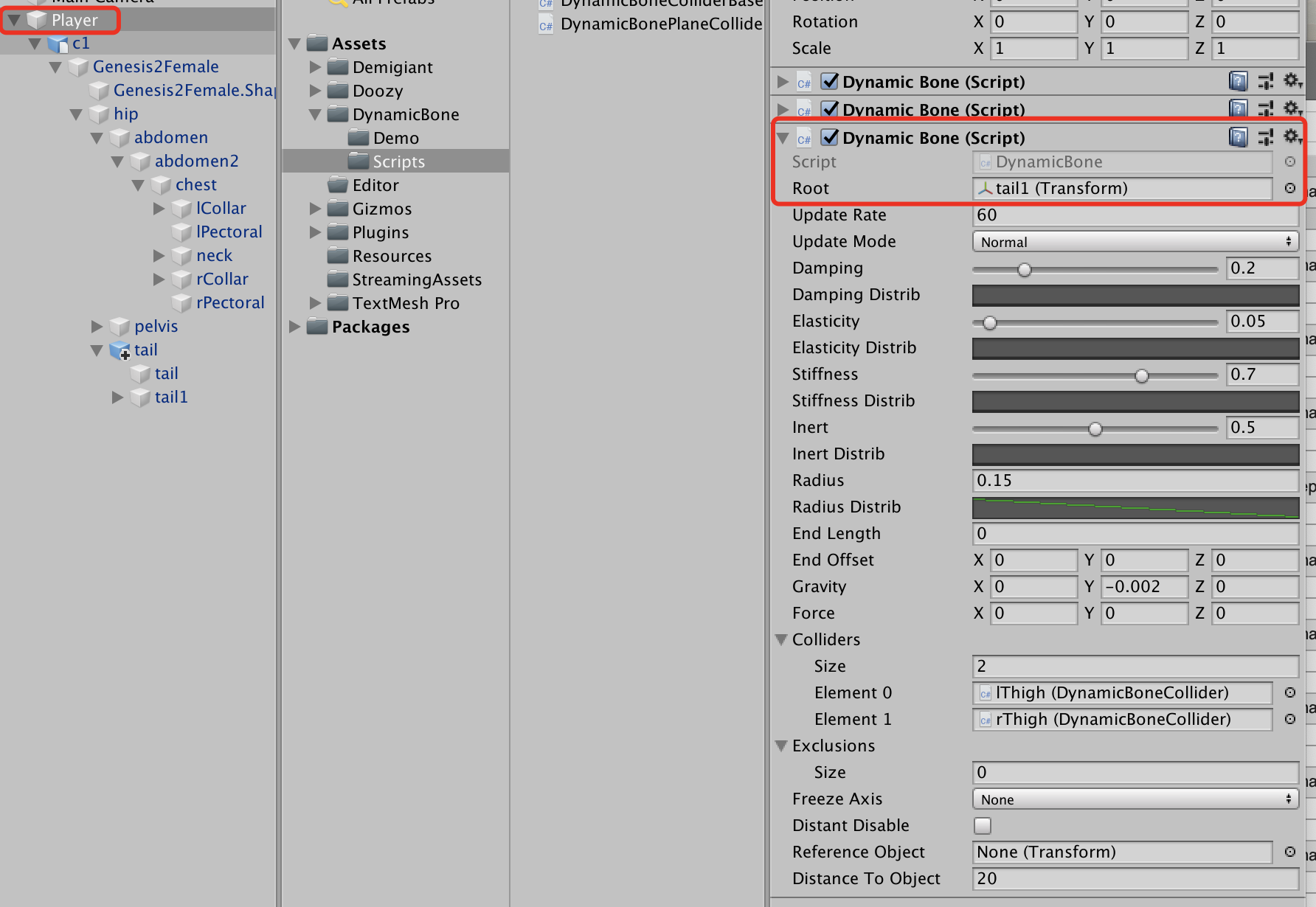The image size is (1316, 907).
Task: Open the gear settings menu of the third Dynamic Bone
Action: click(1292, 137)
